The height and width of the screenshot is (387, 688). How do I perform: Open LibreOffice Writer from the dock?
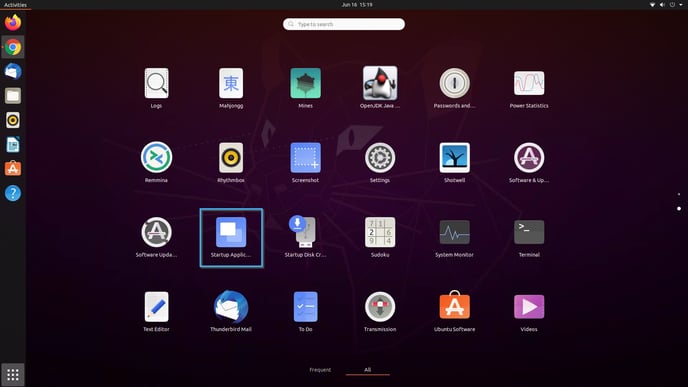tap(13, 144)
